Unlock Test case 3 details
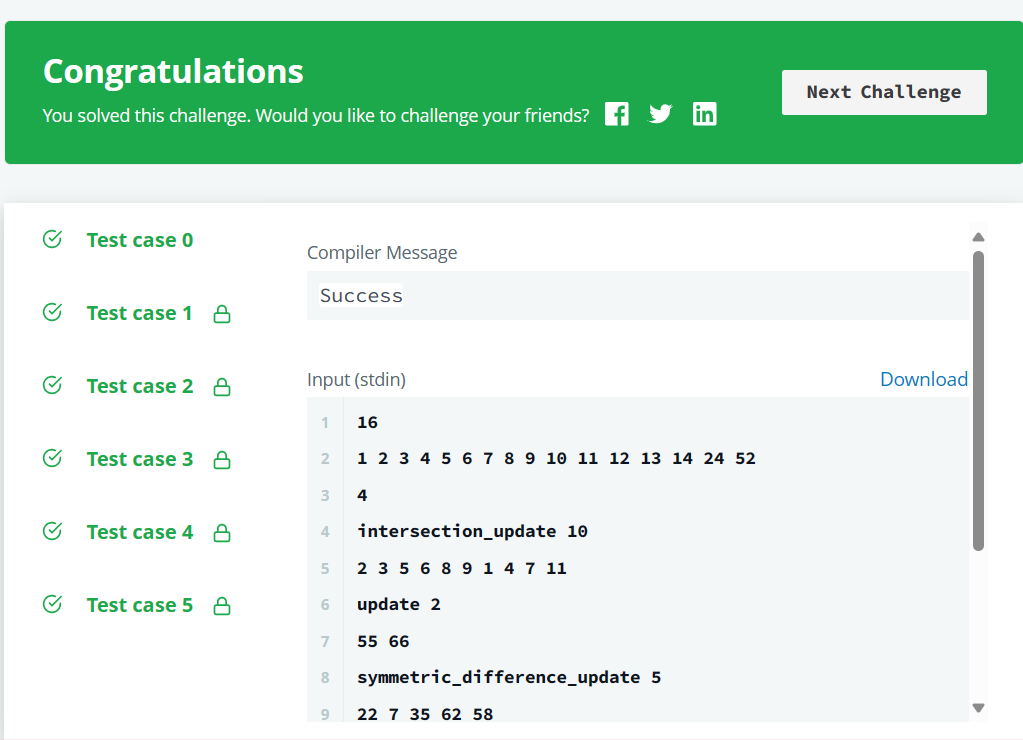Screen dimensions: 1023x740 coord(219,458)
